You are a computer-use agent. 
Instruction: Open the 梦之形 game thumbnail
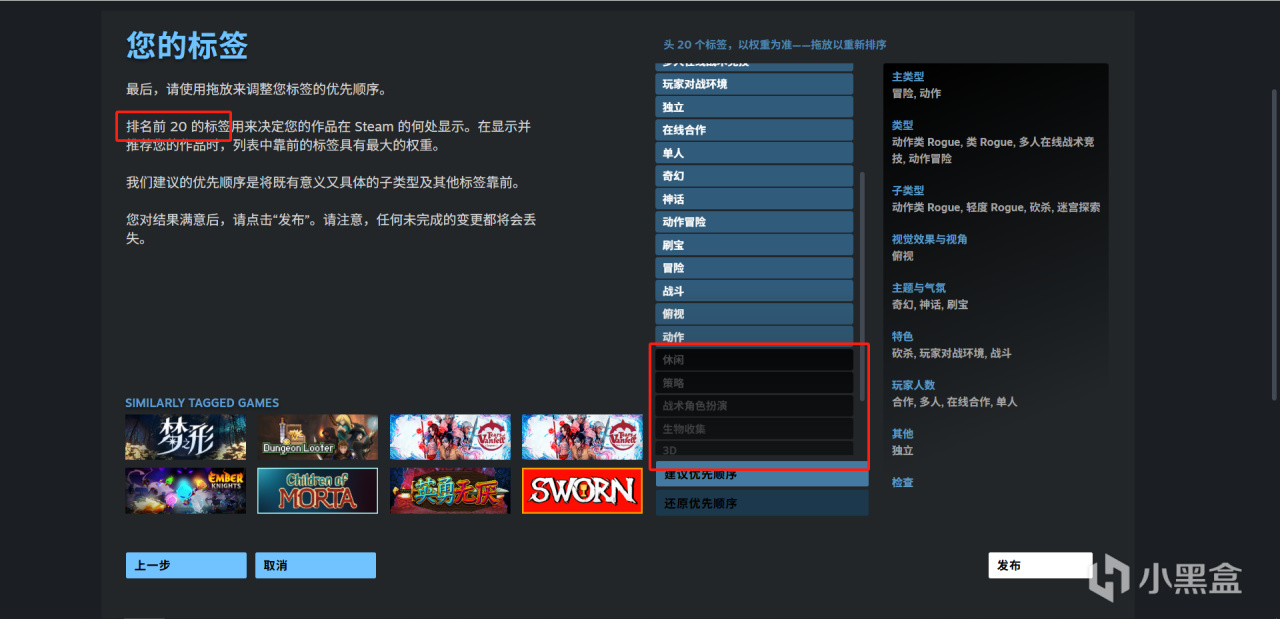186,437
